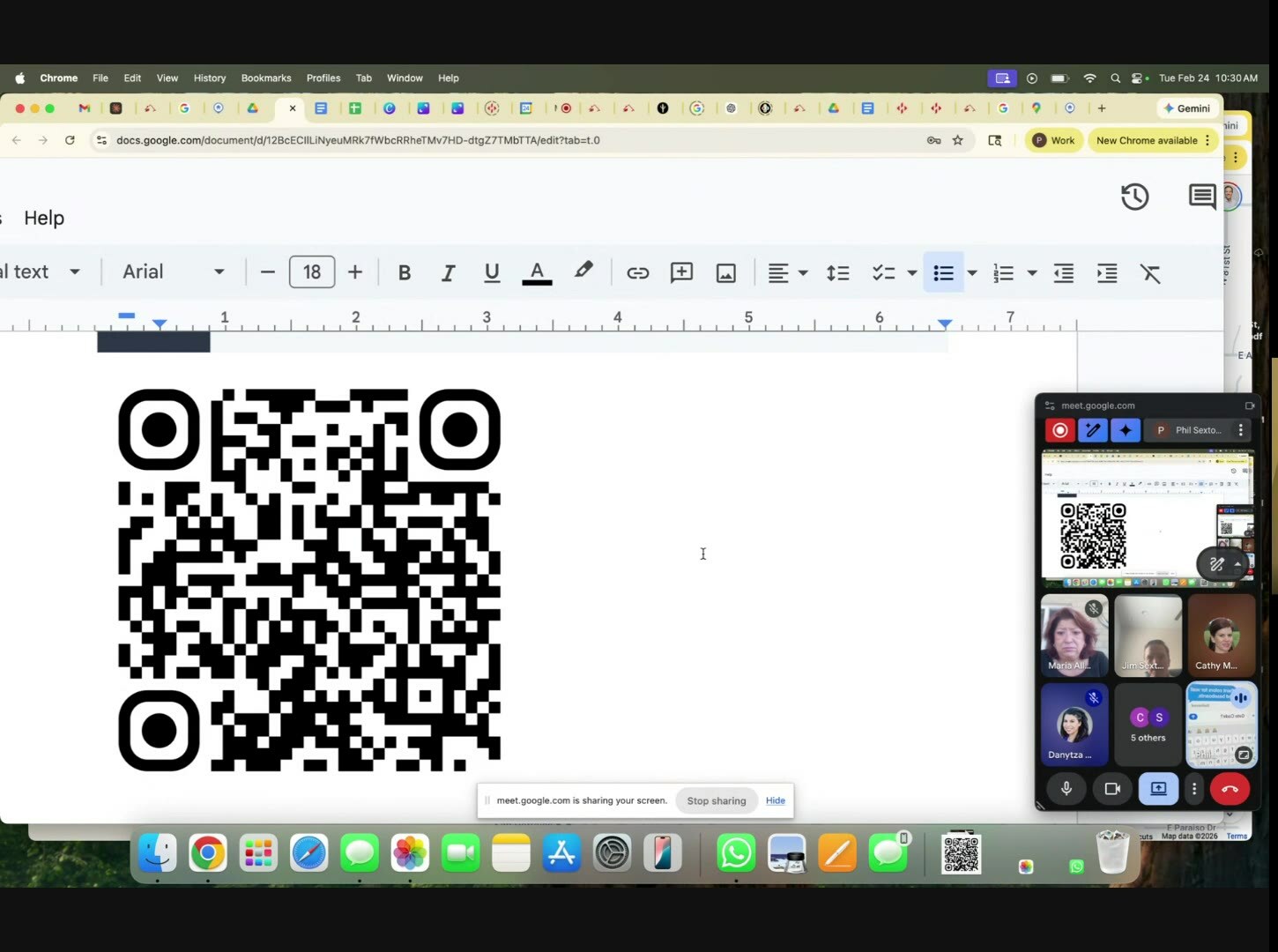Open the Profiles menu in menu bar
This screenshot has height=952, width=1278.
(323, 78)
